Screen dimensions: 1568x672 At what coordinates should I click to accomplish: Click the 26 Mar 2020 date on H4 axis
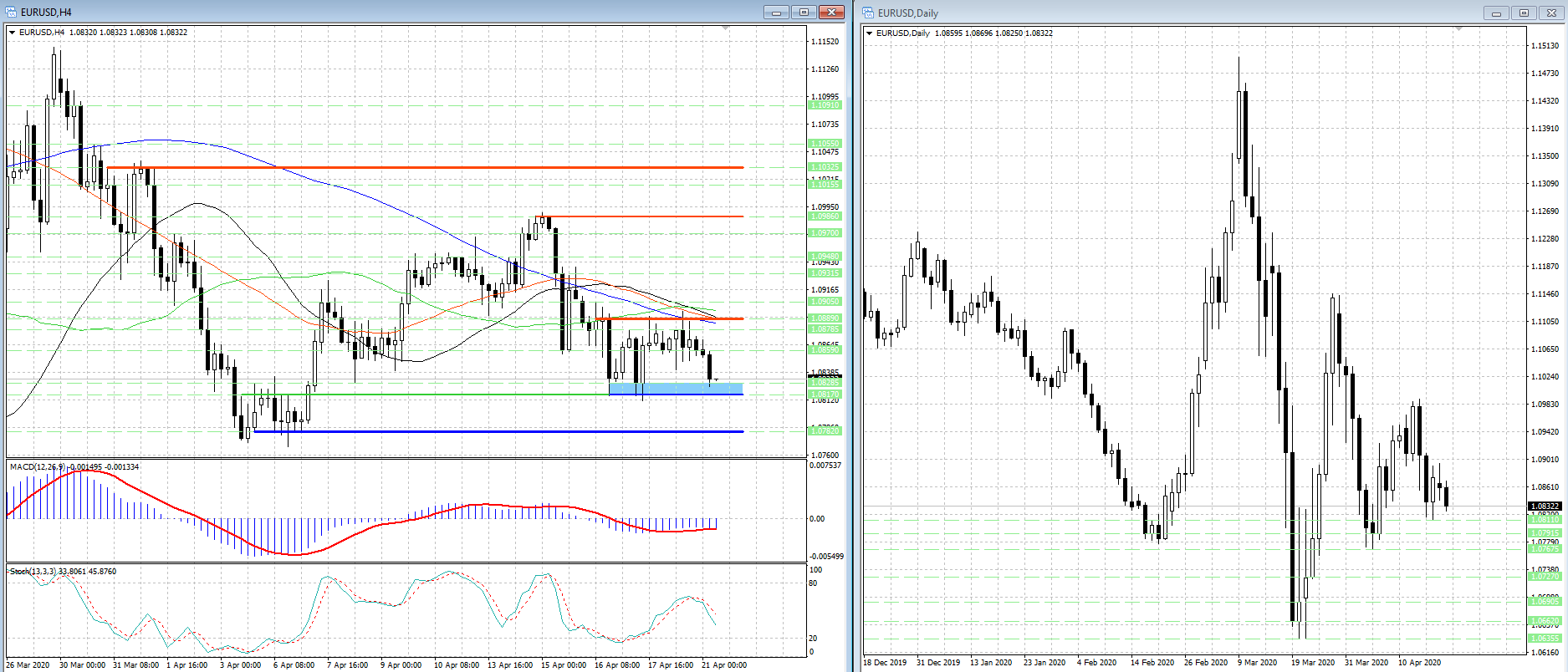(x=28, y=665)
